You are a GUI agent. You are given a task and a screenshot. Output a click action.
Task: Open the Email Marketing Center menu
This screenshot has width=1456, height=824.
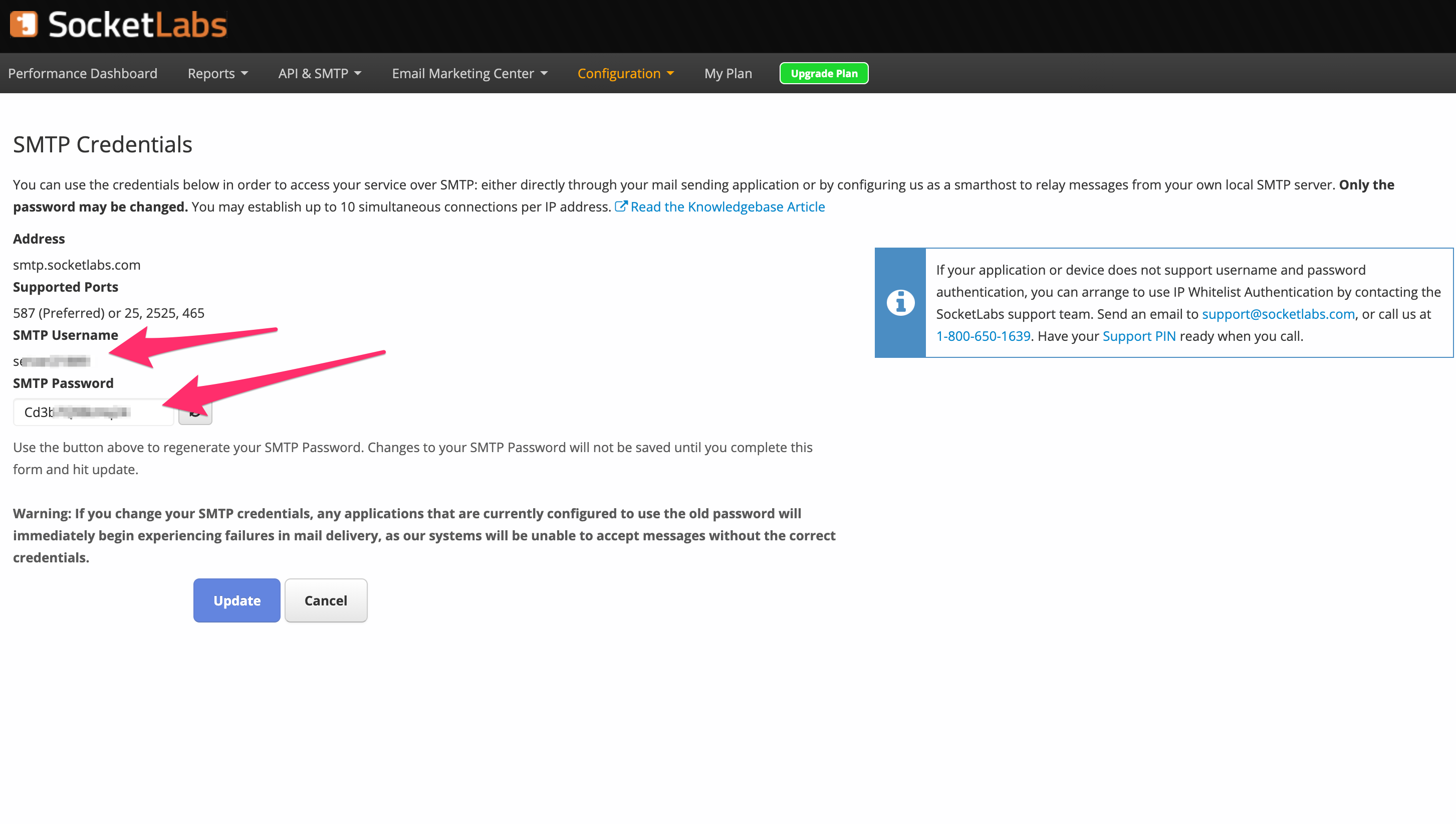[x=470, y=73]
